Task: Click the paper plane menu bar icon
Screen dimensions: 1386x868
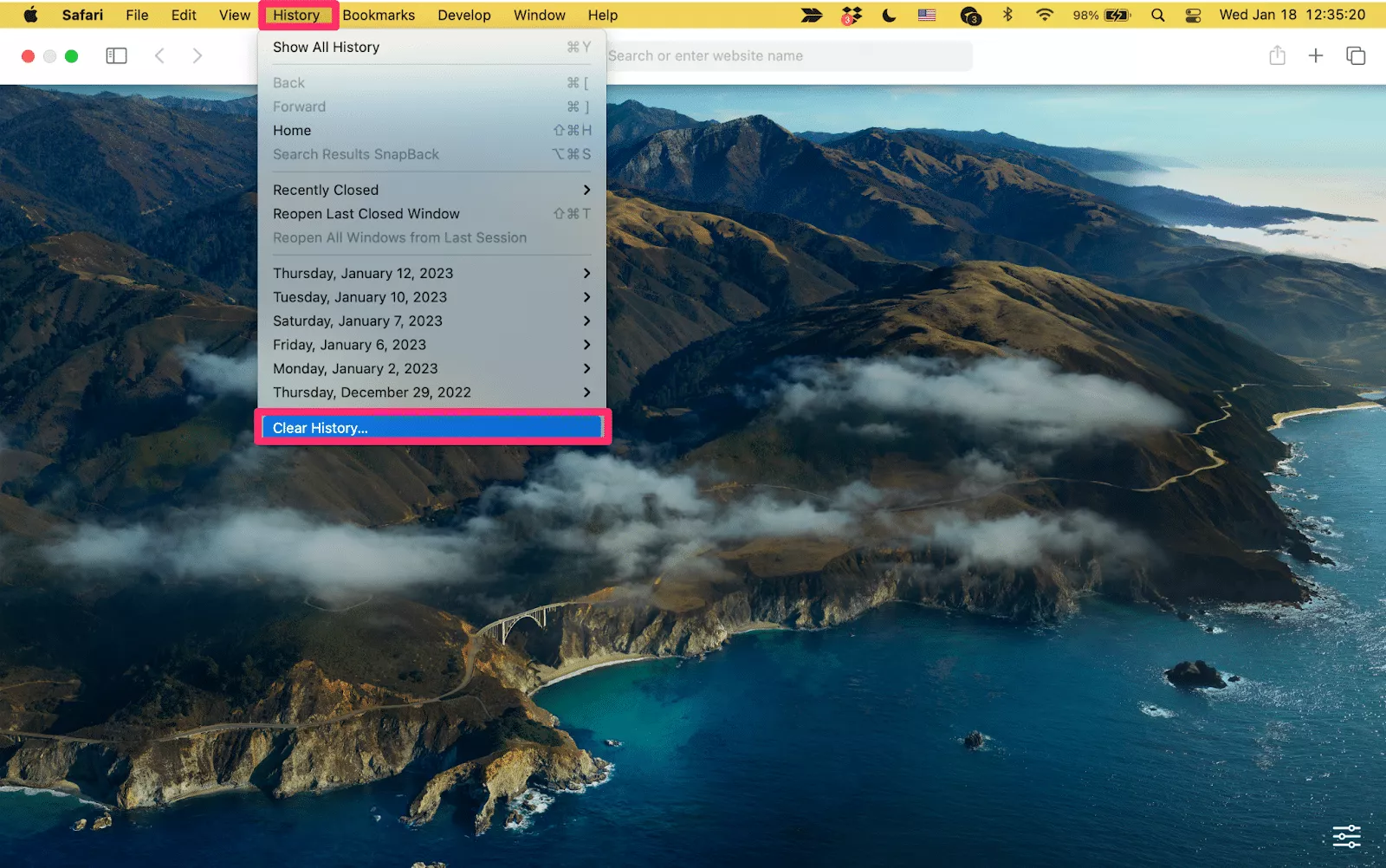Action: [812, 15]
